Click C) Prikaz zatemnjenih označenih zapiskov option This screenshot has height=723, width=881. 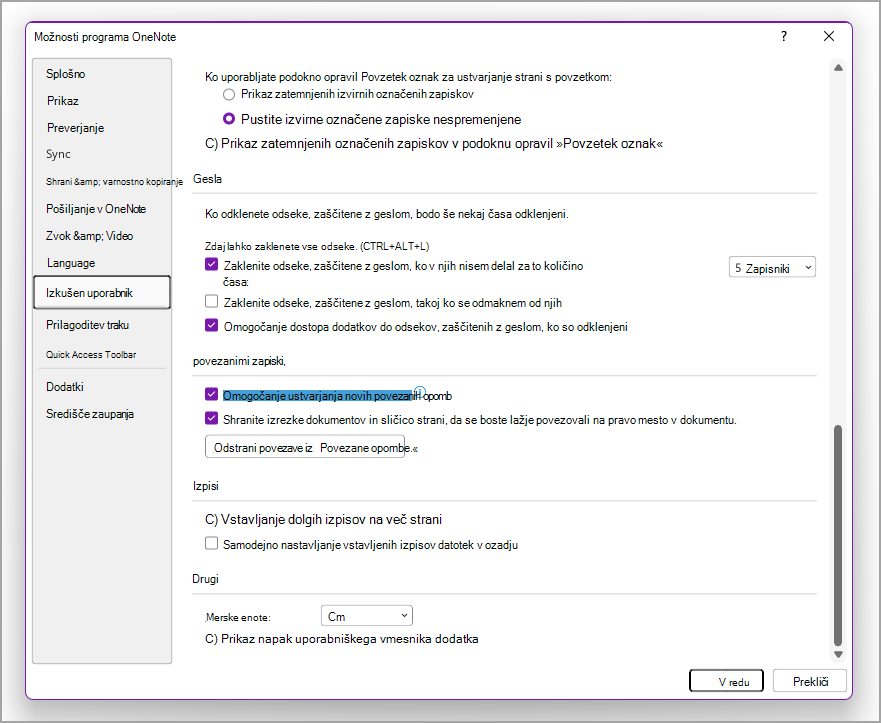tap(434, 143)
